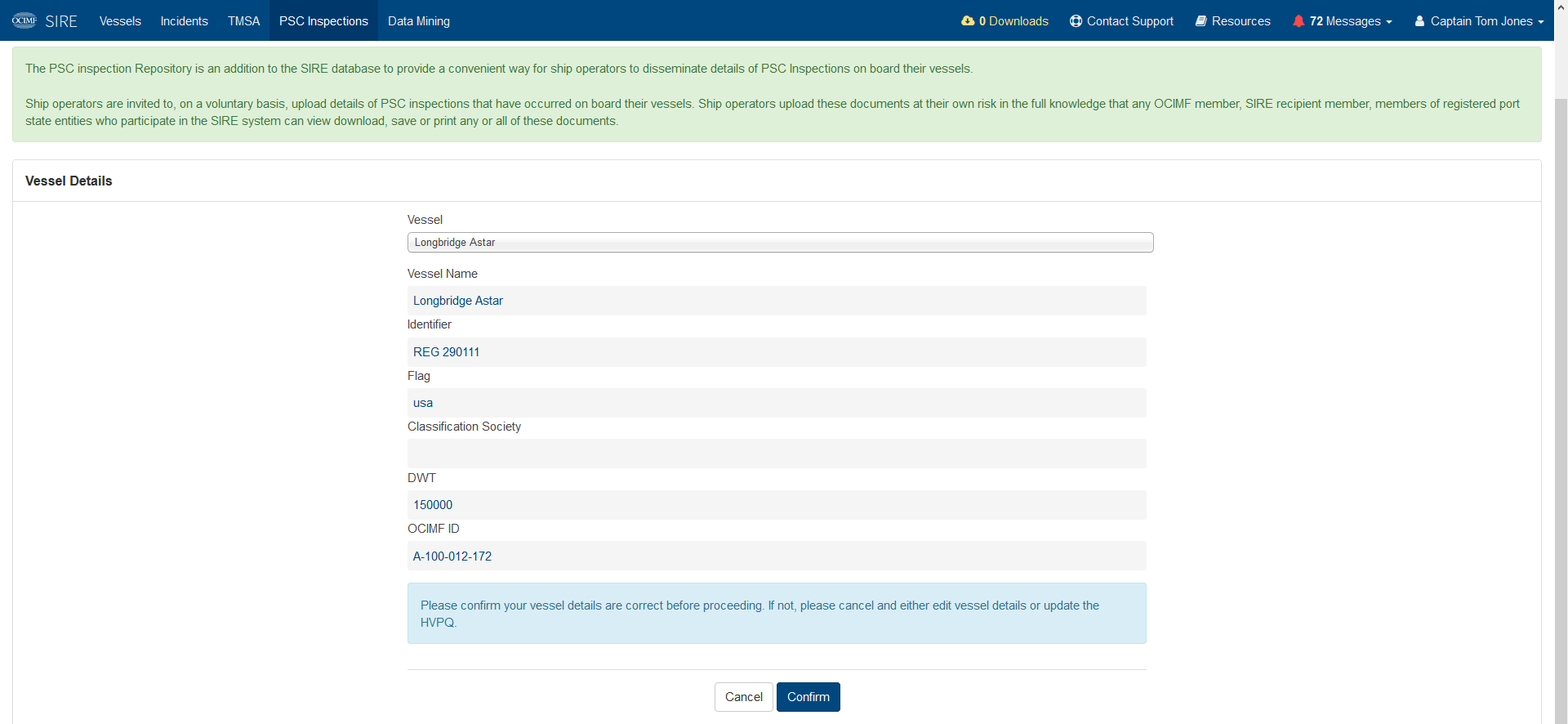The image size is (1568, 724).
Task: Open the TMSA menu item
Action: point(243,21)
